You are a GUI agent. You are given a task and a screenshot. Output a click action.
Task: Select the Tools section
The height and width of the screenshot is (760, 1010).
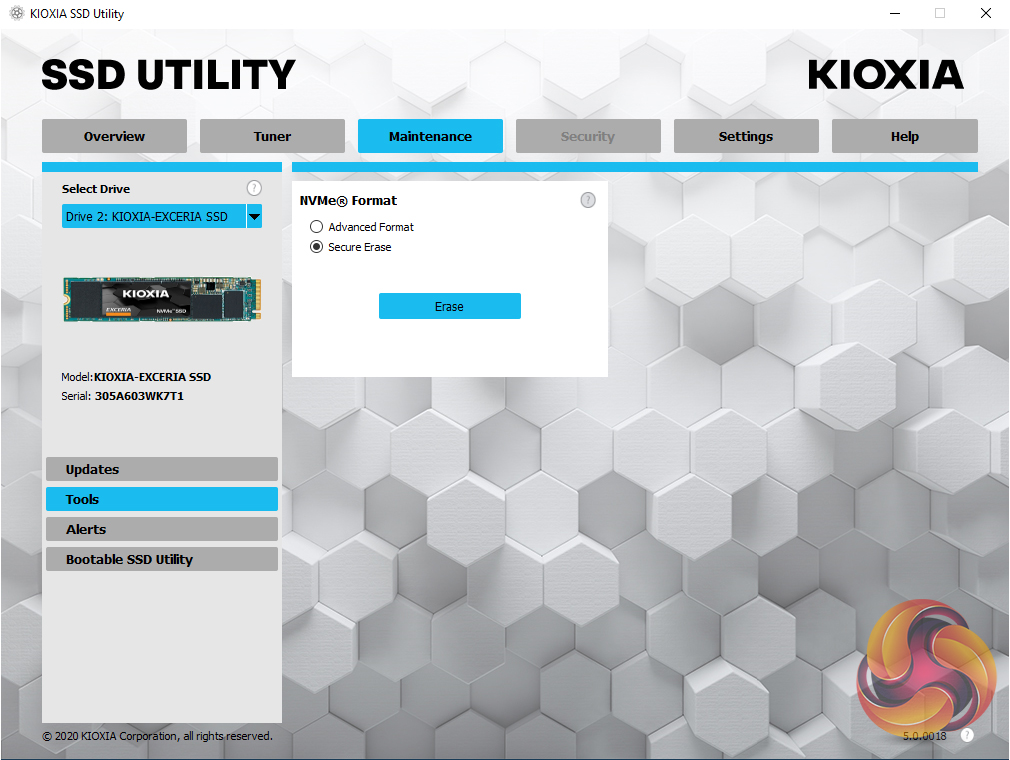(x=162, y=499)
